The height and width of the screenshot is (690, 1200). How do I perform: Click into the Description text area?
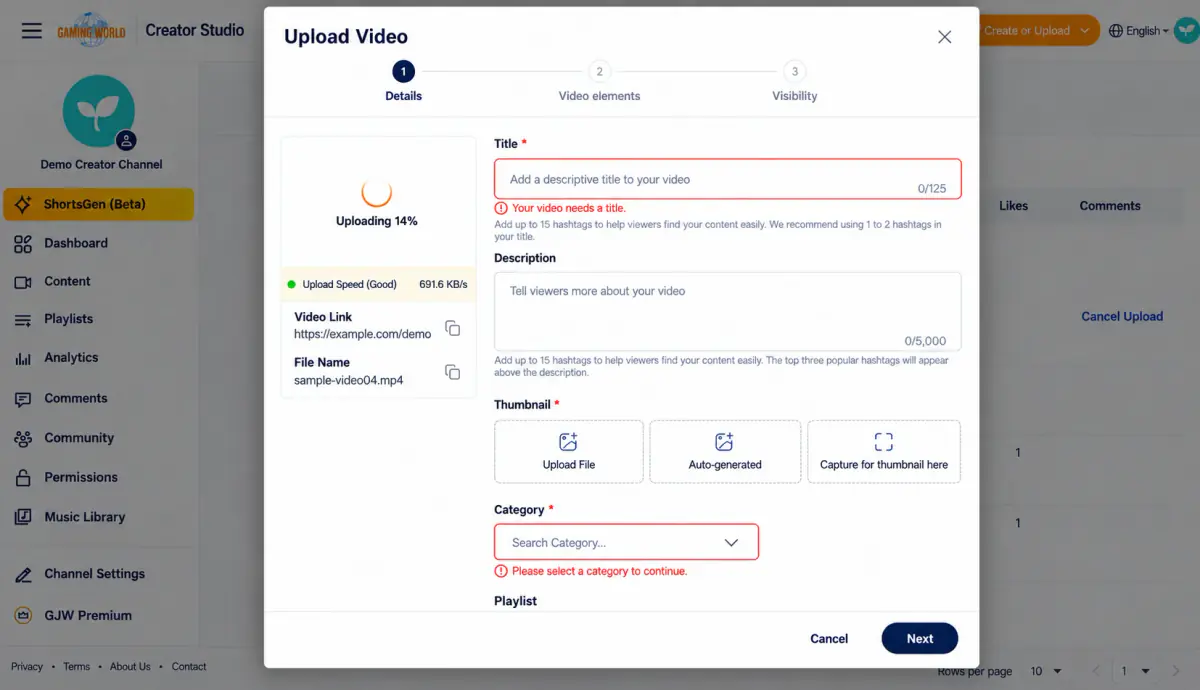point(727,311)
